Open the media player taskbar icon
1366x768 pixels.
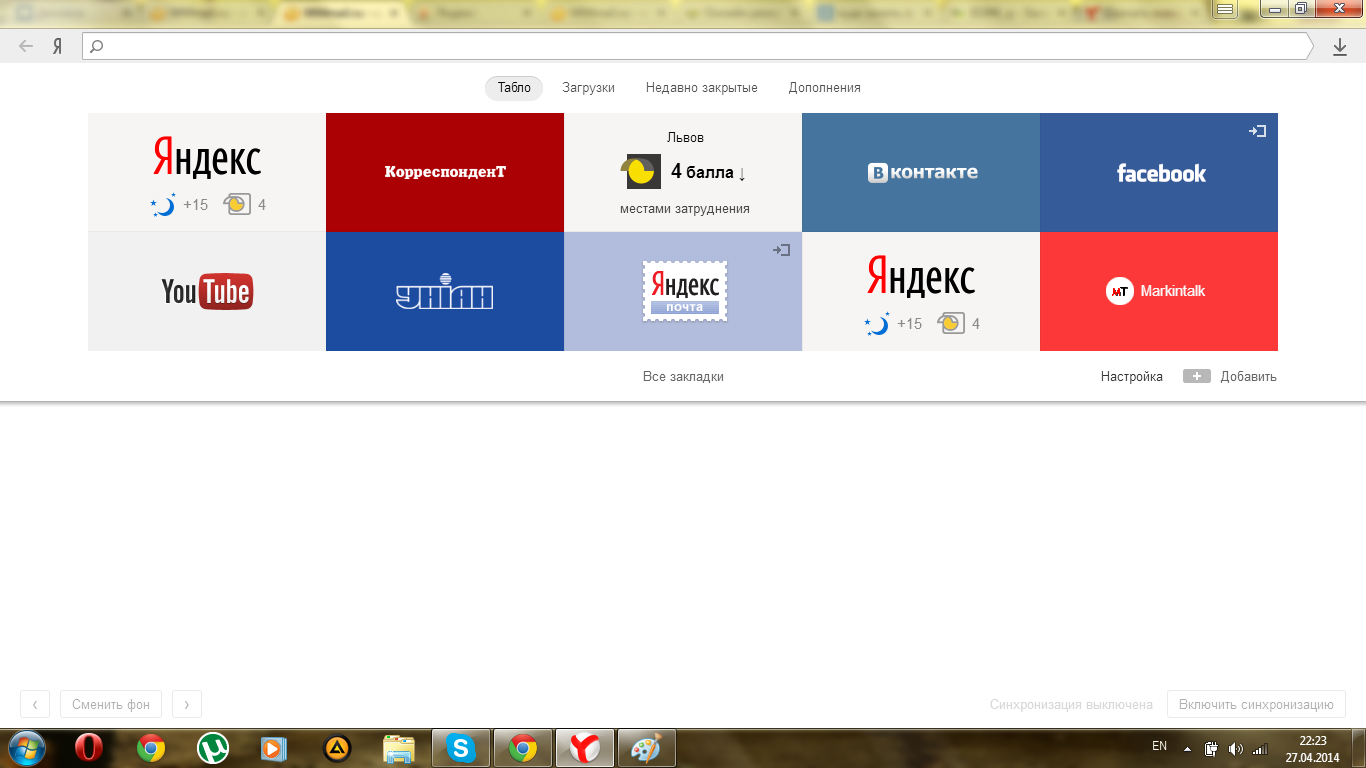[273, 748]
